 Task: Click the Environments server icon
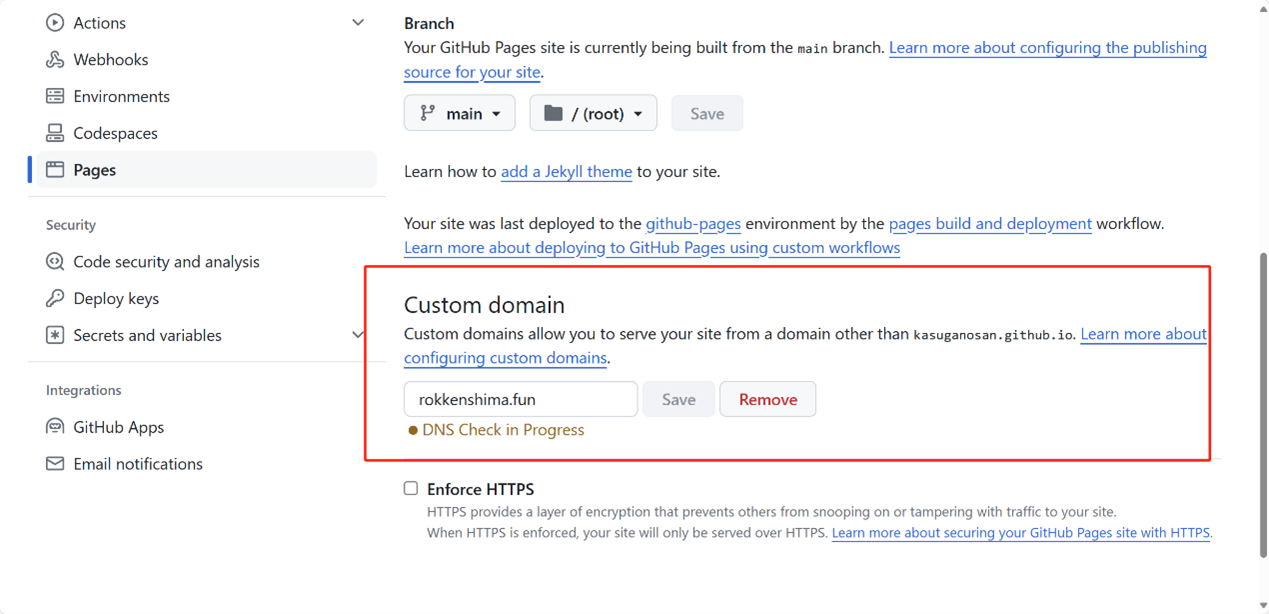click(55, 96)
